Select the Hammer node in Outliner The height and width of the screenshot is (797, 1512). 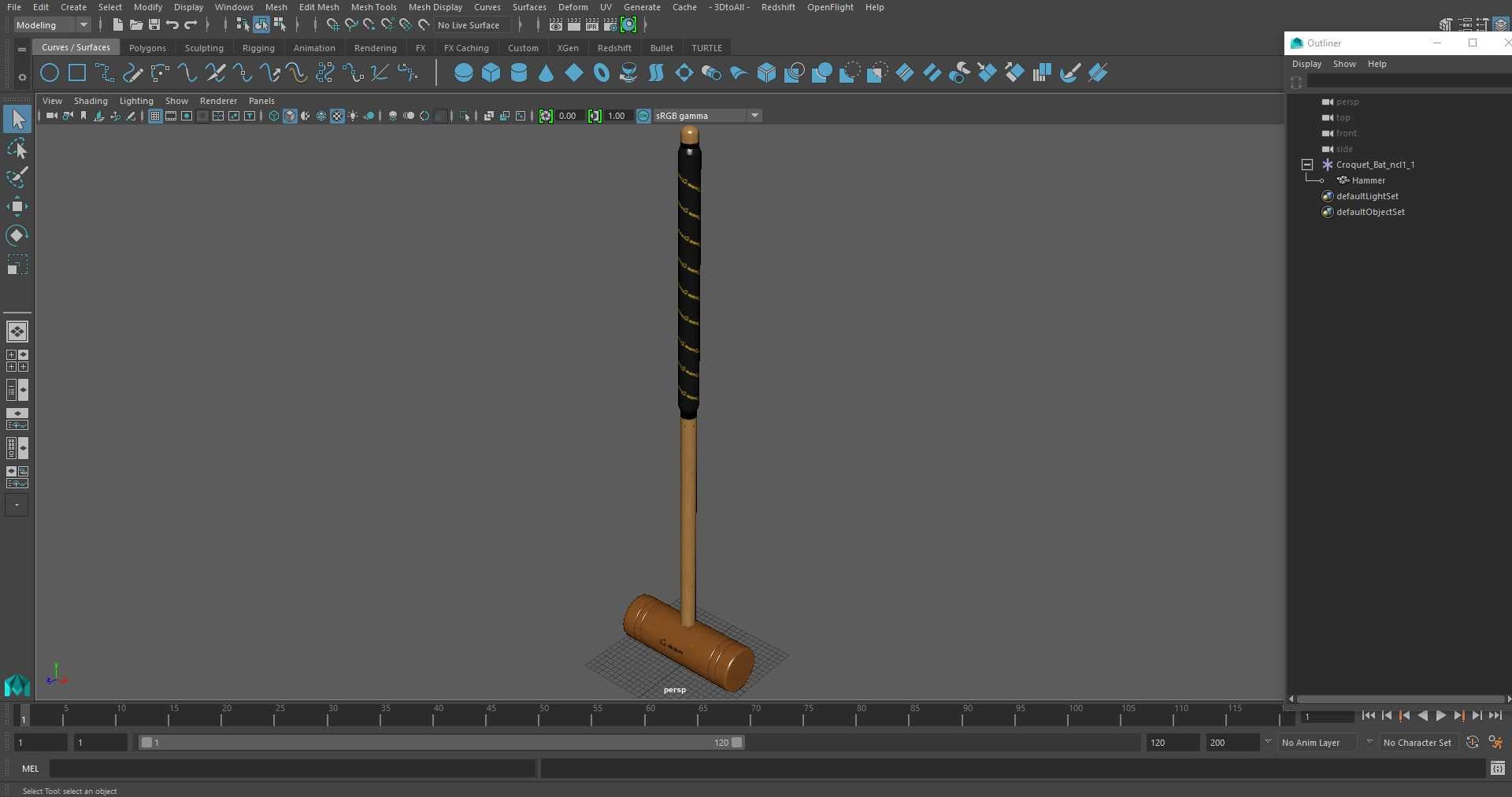point(1368,180)
